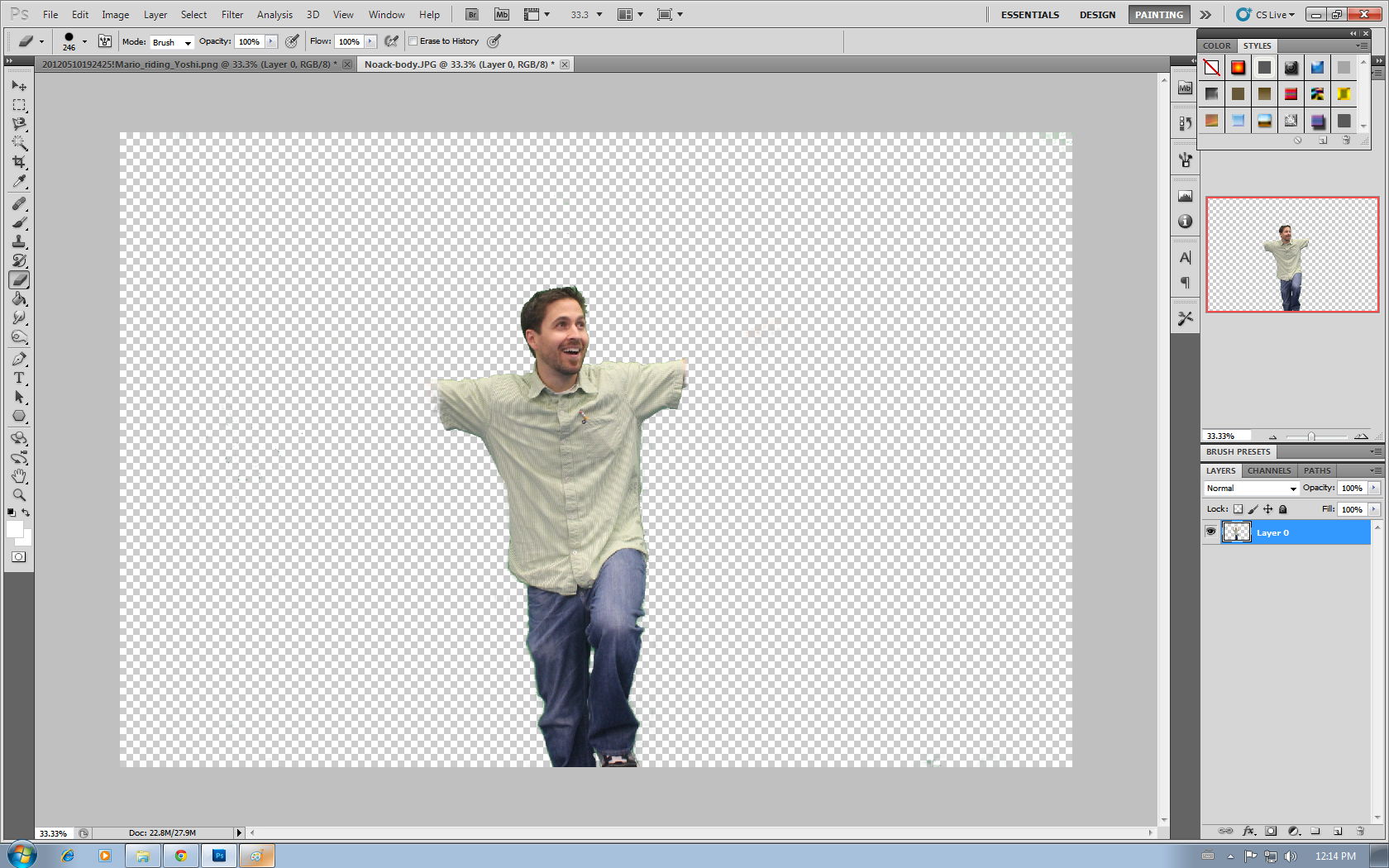The width and height of the screenshot is (1389, 868).
Task: Toggle Lock all padlock in the Layers panel
Action: click(x=1282, y=509)
